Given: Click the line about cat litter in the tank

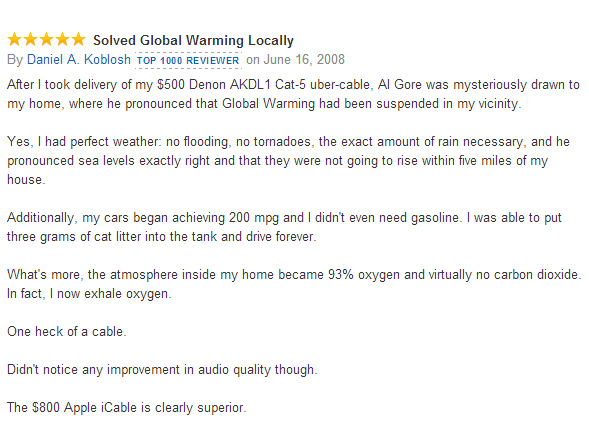Looking at the screenshot, I should [162, 237].
